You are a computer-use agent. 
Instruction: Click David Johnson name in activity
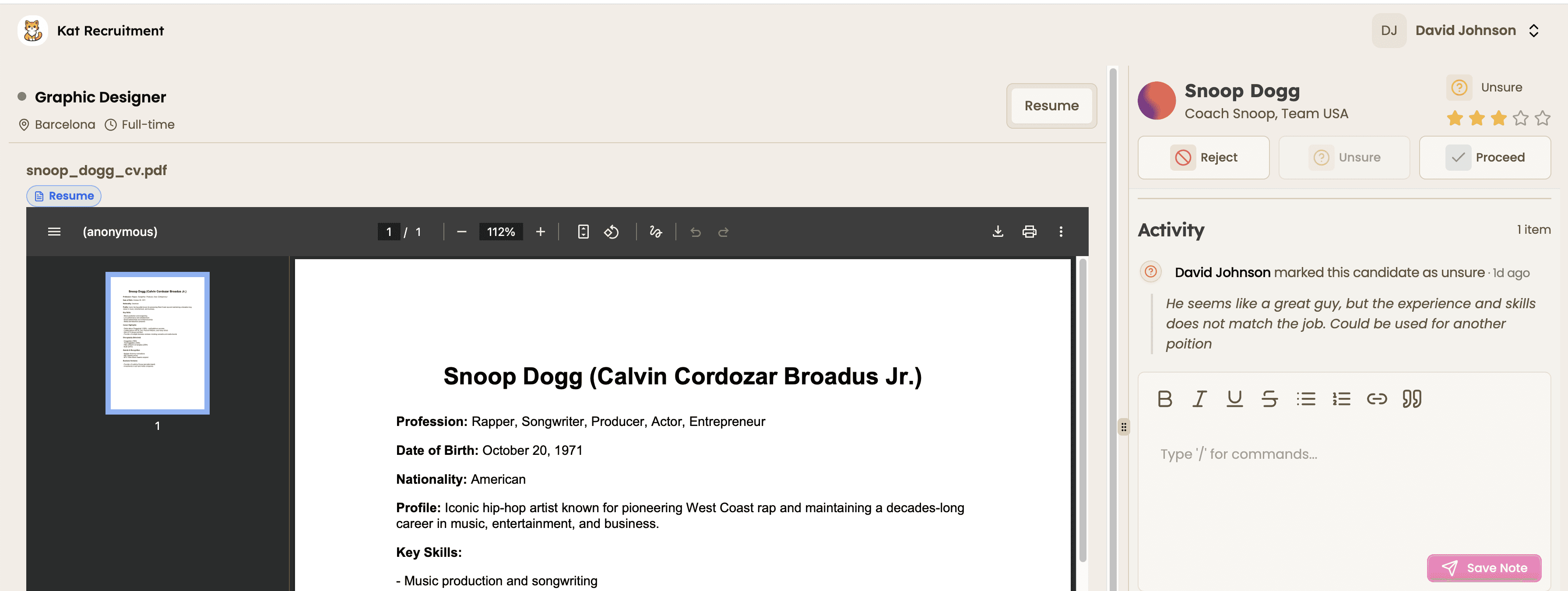coord(1222,273)
